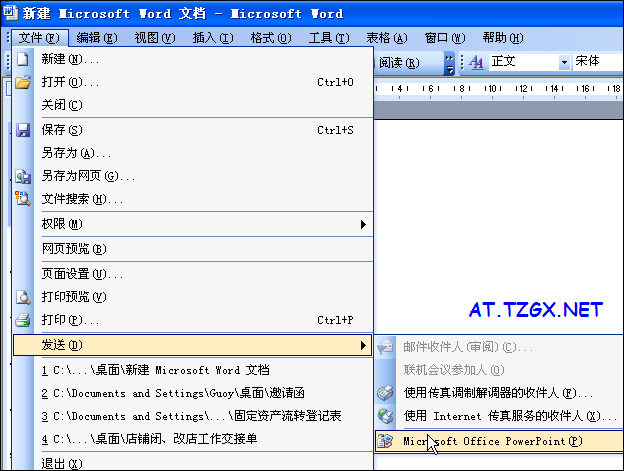Click the save as web page icon

(x=23, y=176)
